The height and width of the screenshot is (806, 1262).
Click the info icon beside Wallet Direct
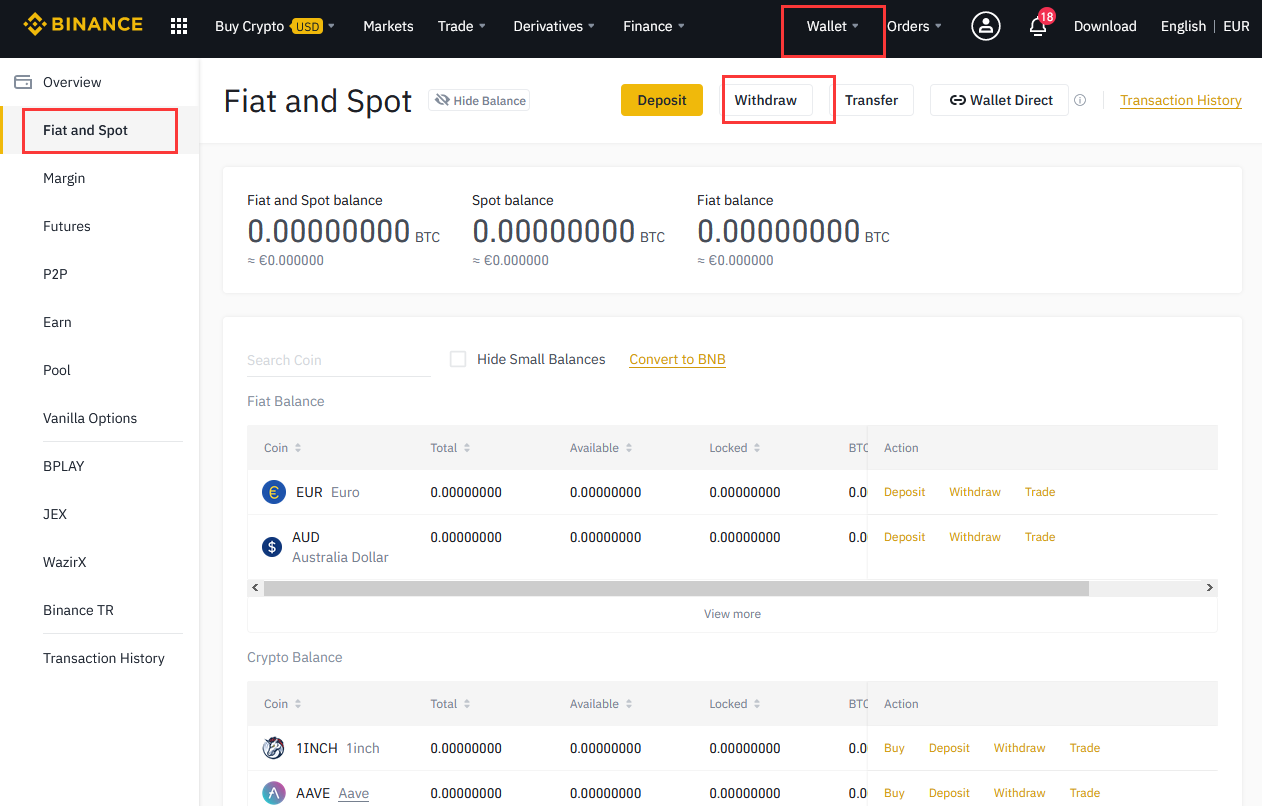tap(1080, 100)
